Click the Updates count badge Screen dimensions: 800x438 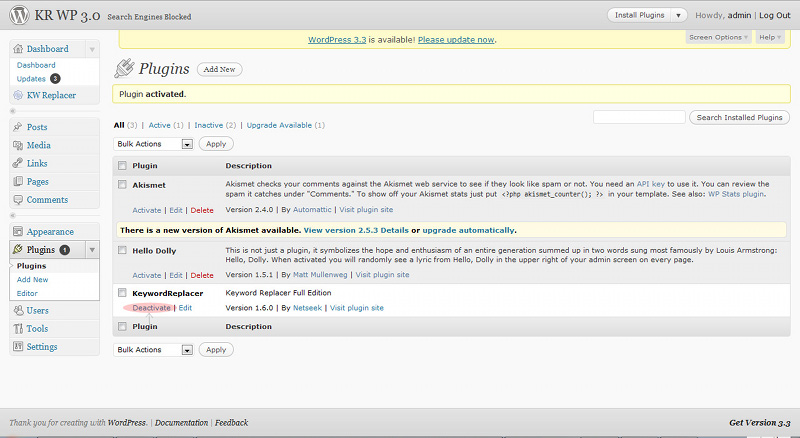tap(55, 79)
